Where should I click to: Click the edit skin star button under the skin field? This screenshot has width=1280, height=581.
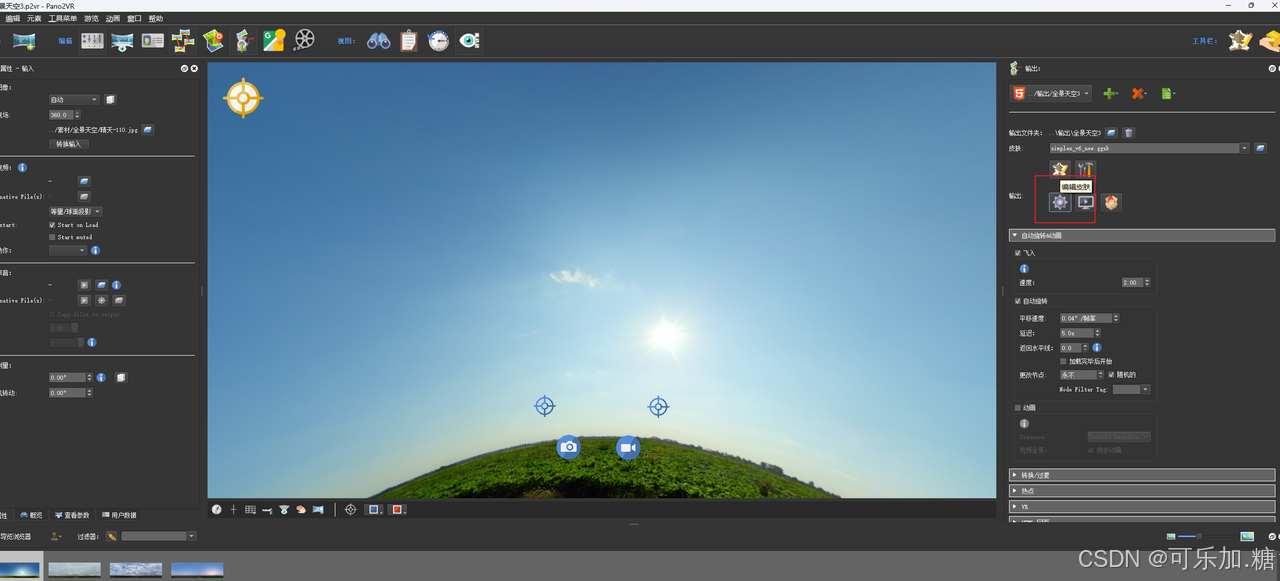[x=1060, y=169]
